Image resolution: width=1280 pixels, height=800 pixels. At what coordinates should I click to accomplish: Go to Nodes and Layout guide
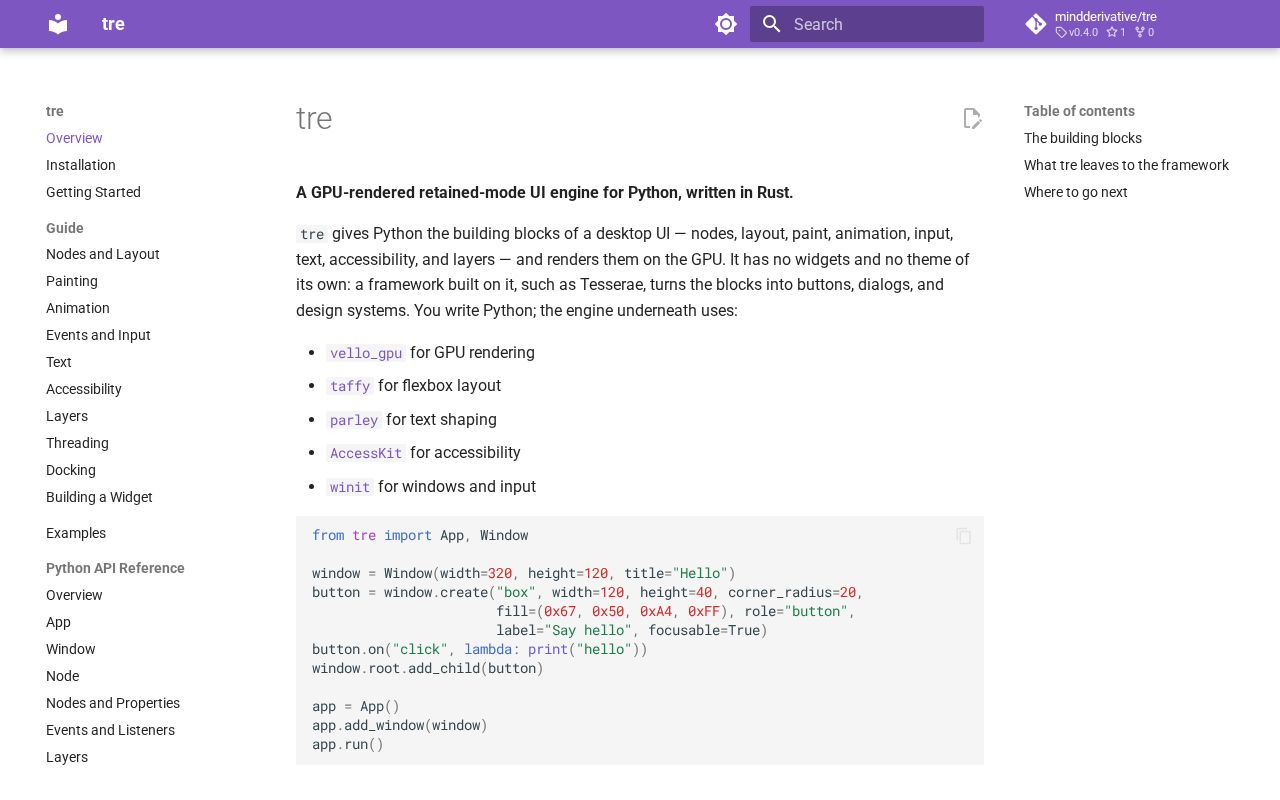[x=103, y=254]
